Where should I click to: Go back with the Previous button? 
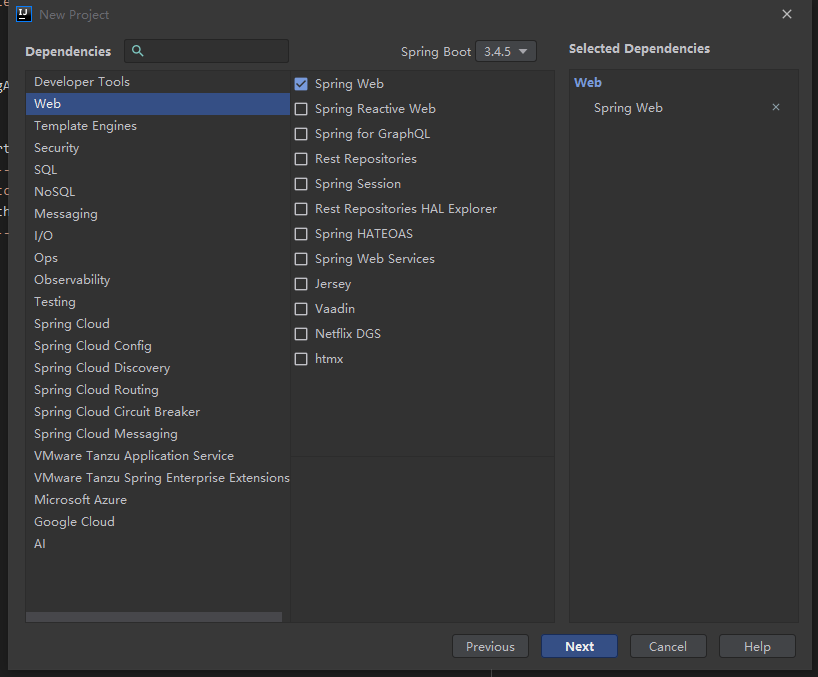[490, 646]
